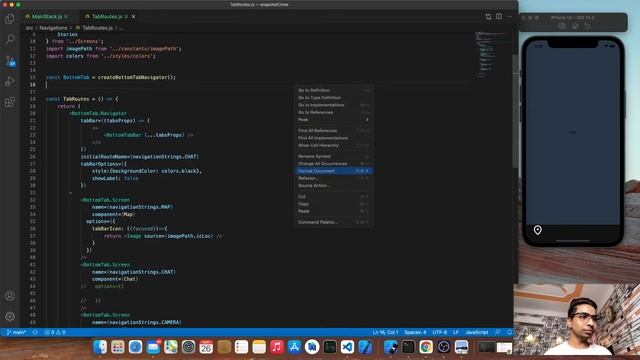
Task: Click the simulator home toolbar icon
Action: click(575, 26)
